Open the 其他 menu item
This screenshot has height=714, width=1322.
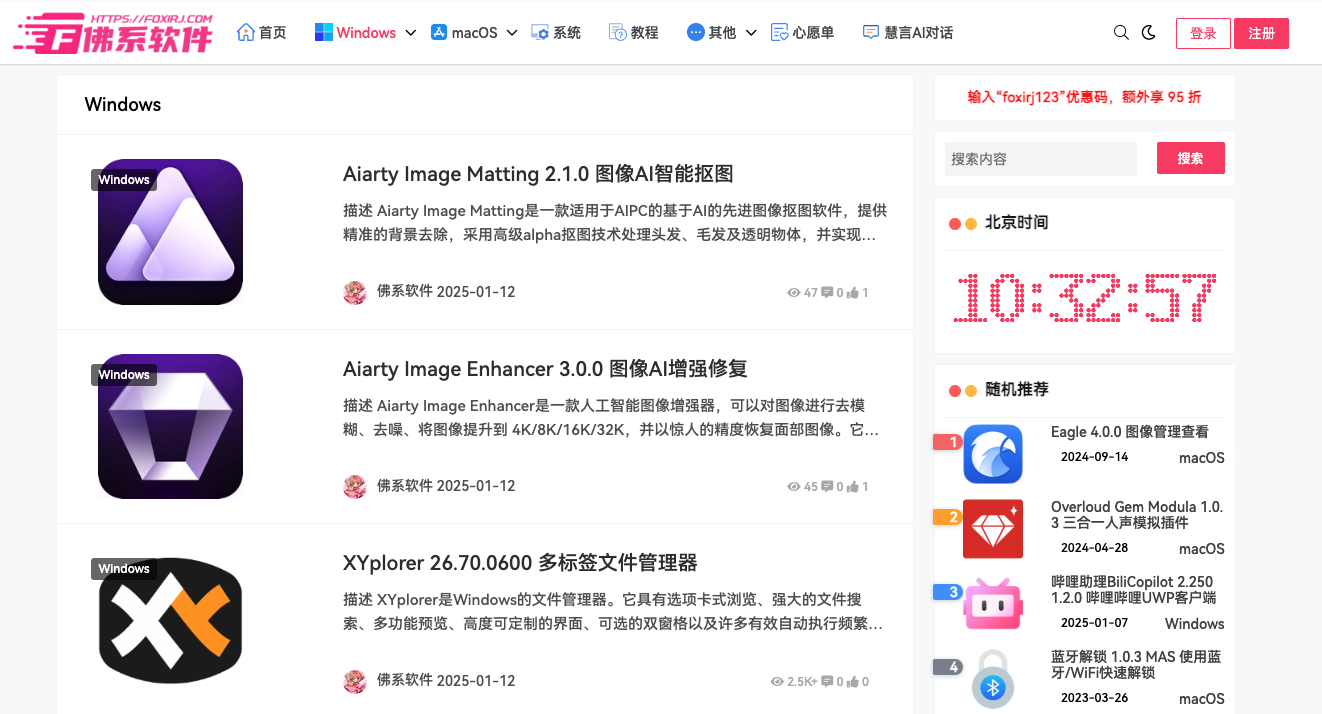[x=722, y=32]
